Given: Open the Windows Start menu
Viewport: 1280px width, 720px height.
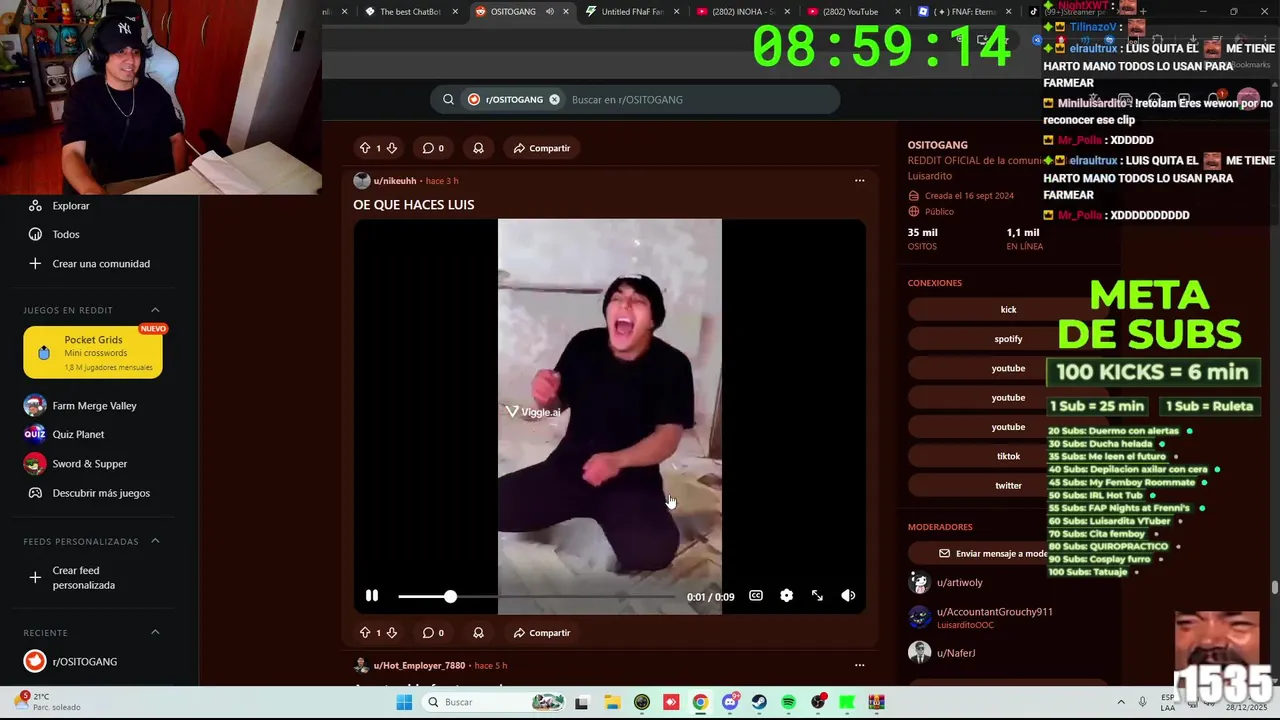Looking at the screenshot, I should click(x=404, y=702).
